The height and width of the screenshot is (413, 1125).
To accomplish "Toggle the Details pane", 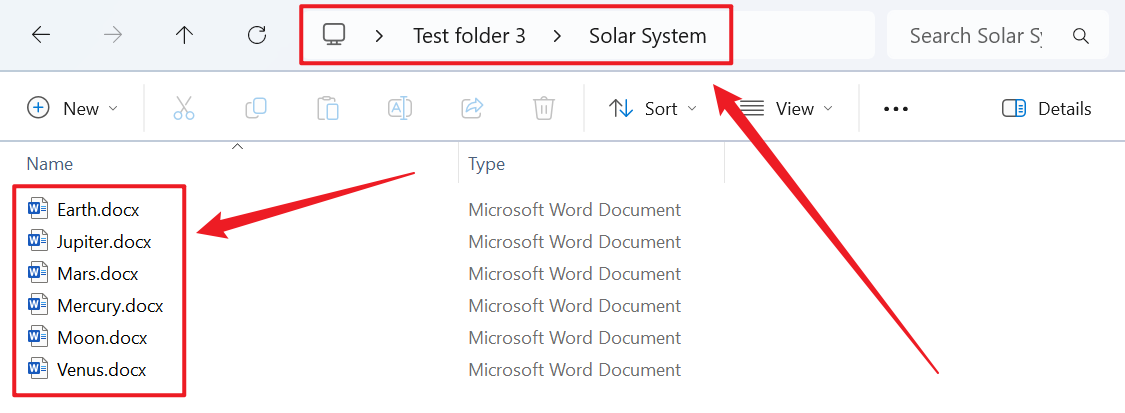I will click(x=1047, y=108).
